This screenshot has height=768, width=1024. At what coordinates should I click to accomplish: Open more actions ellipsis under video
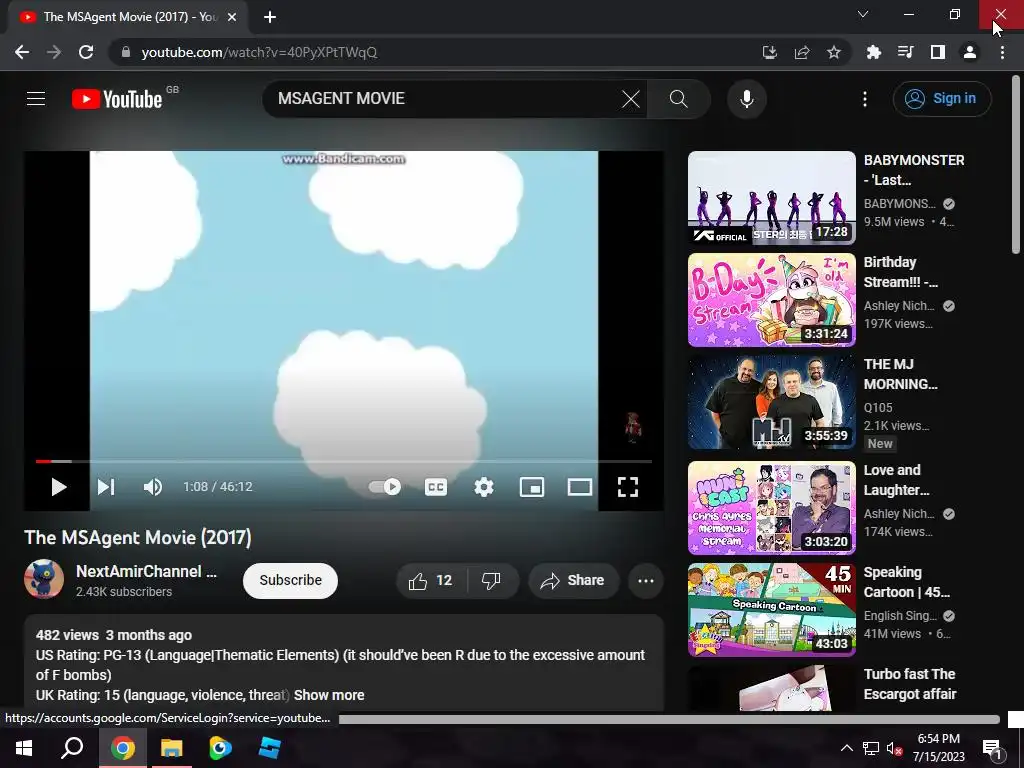click(646, 581)
